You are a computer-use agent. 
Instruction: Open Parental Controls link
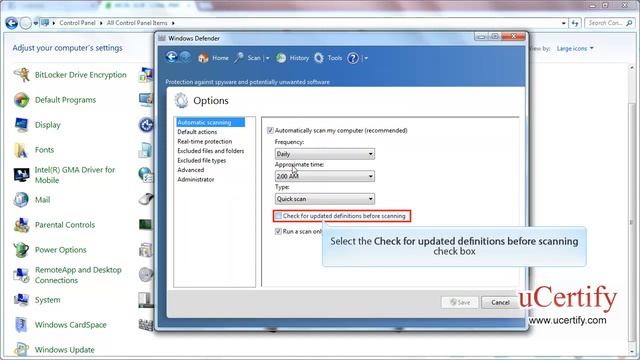pos(65,225)
